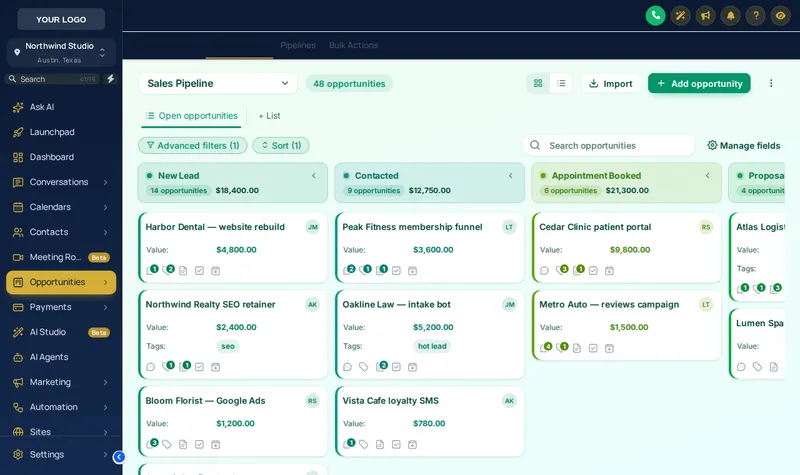
Task: Open chat icon on Cedar Clinic card
Action: 544,270
